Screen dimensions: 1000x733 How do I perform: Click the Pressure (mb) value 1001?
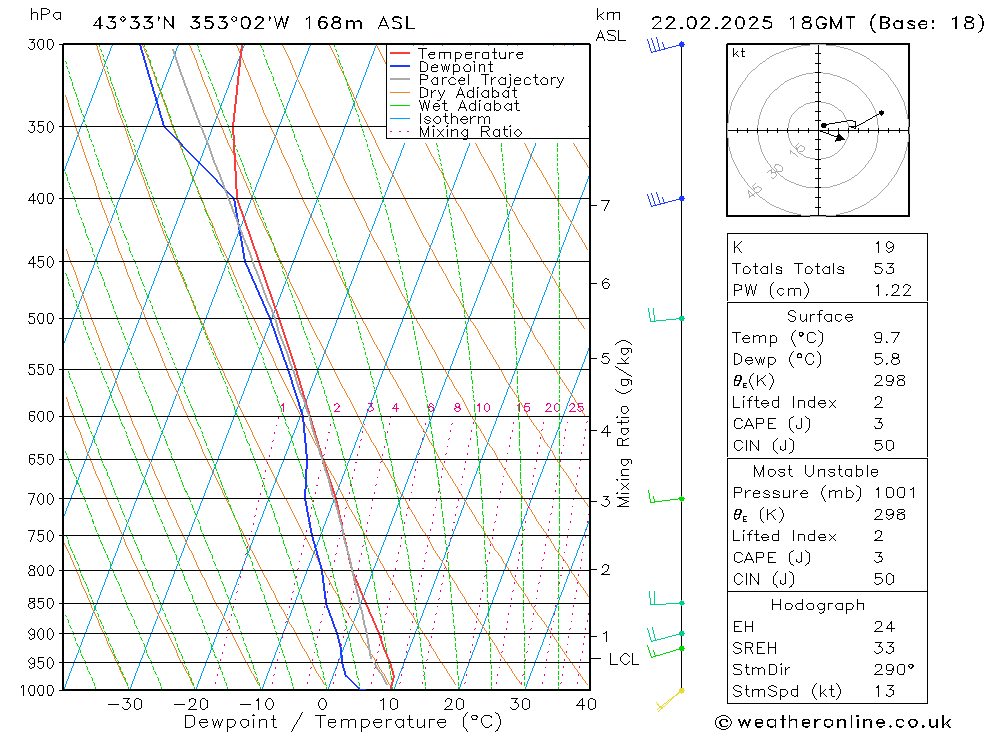point(895,492)
